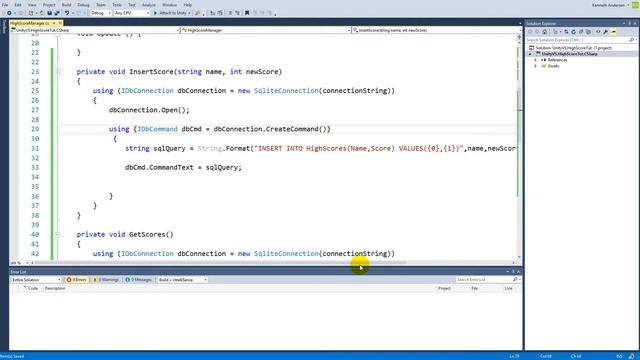
Task: Collapse the InsertScore method outline
Action: point(58,72)
